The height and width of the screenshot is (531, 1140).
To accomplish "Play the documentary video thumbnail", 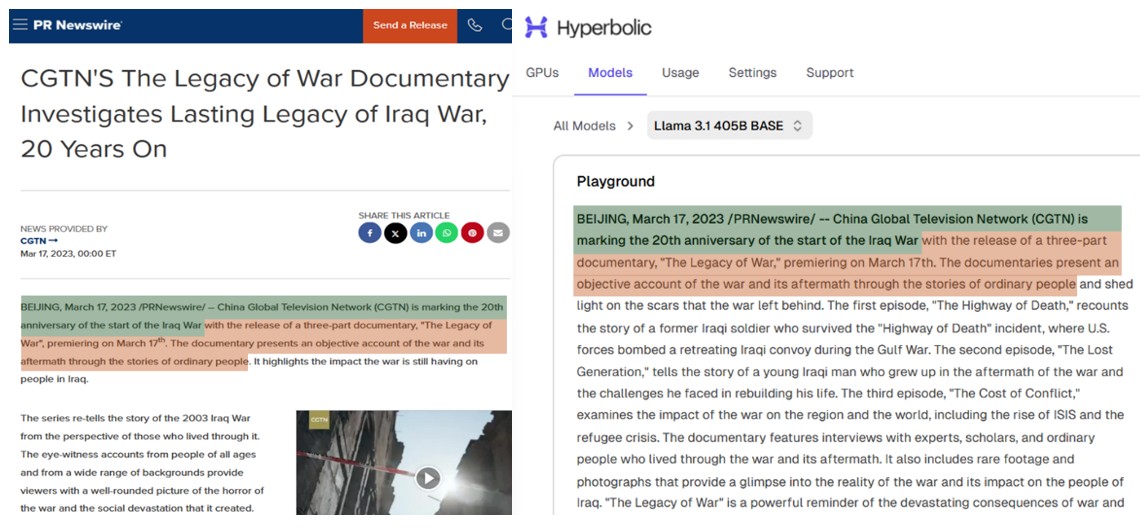I will [428, 478].
